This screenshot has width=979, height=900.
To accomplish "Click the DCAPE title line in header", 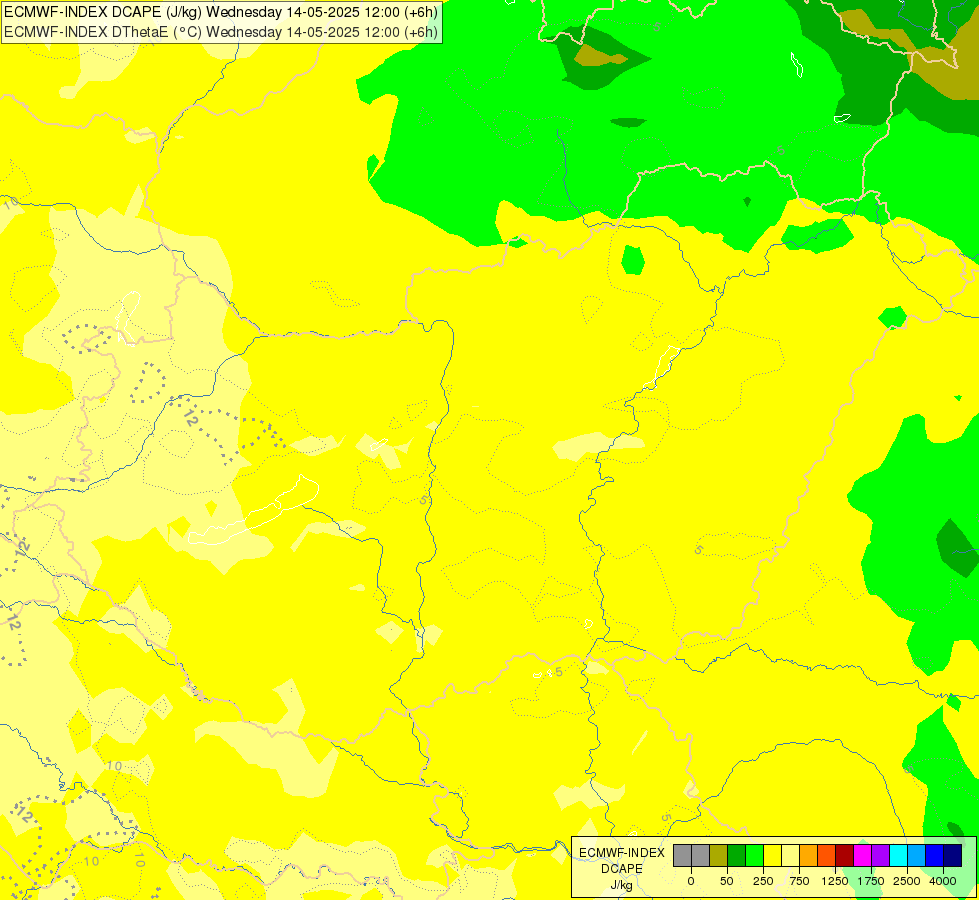I will pyautogui.click(x=221, y=11).
